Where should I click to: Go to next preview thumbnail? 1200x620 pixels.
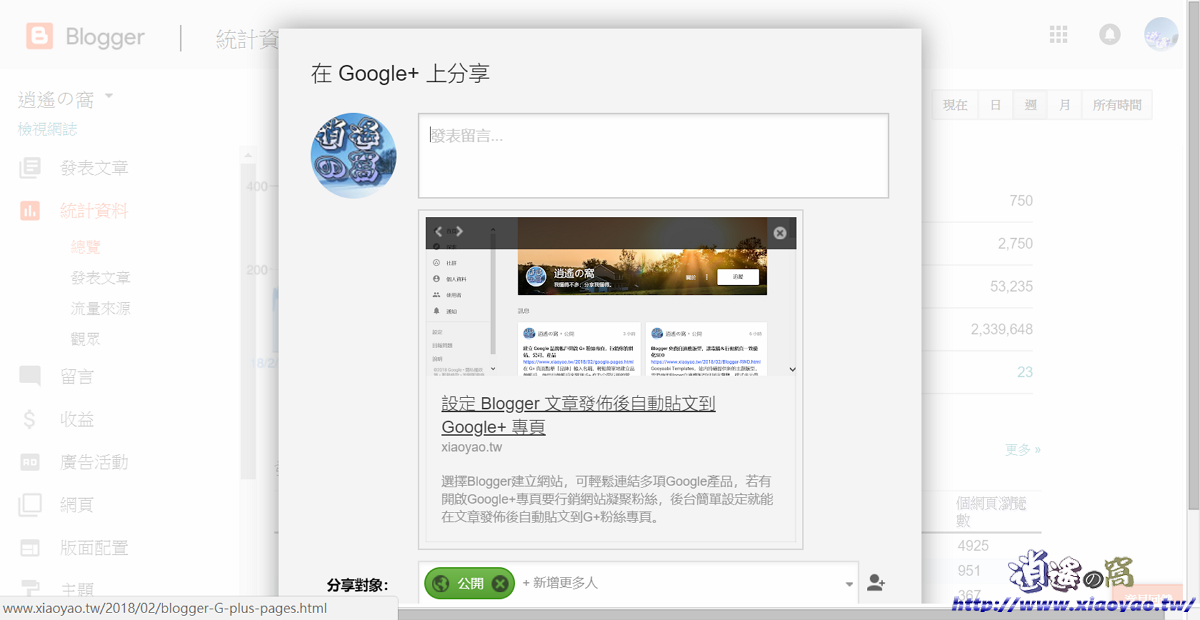(x=460, y=232)
